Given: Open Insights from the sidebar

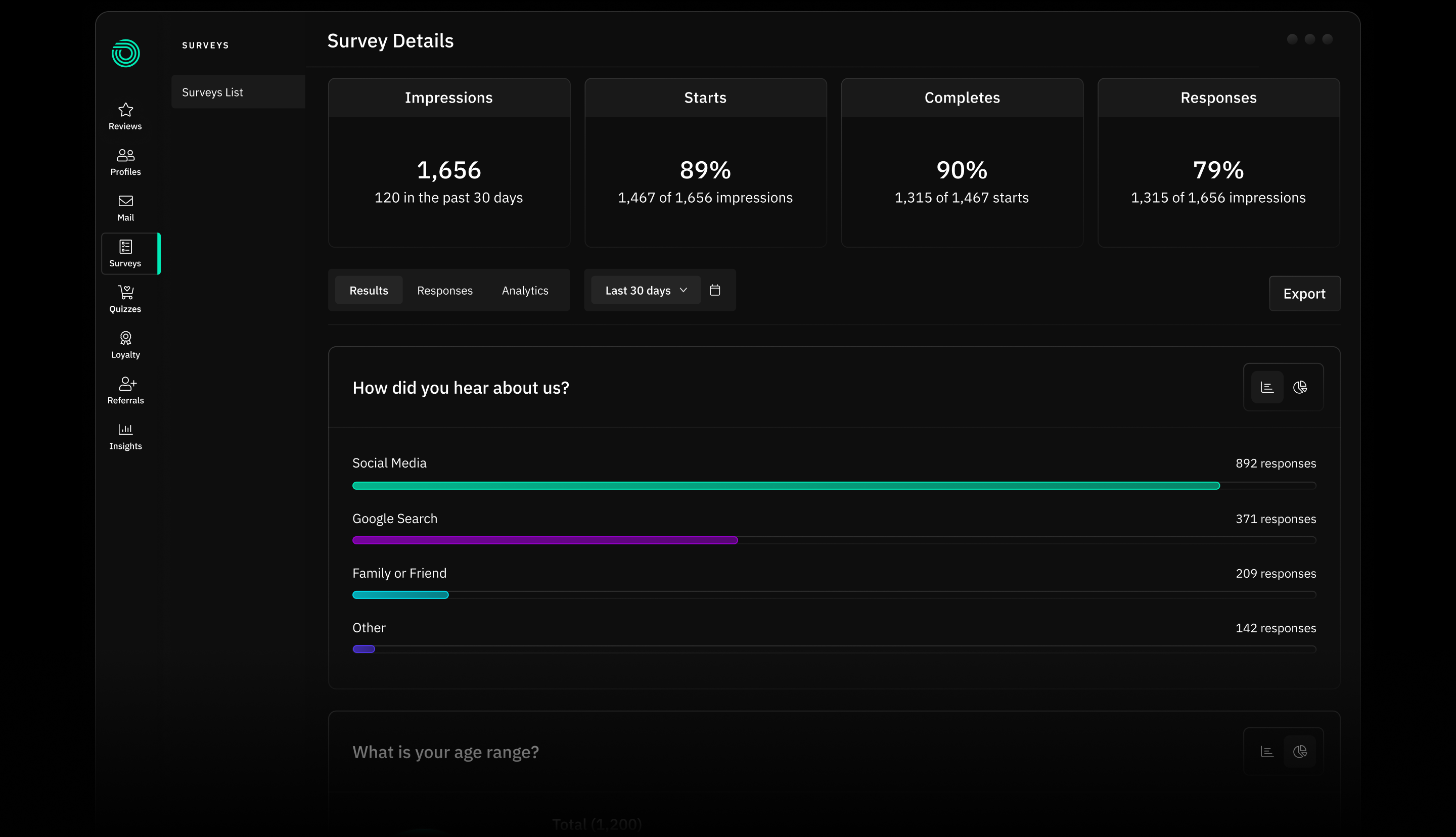Looking at the screenshot, I should pyautogui.click(x=125, y=437).
